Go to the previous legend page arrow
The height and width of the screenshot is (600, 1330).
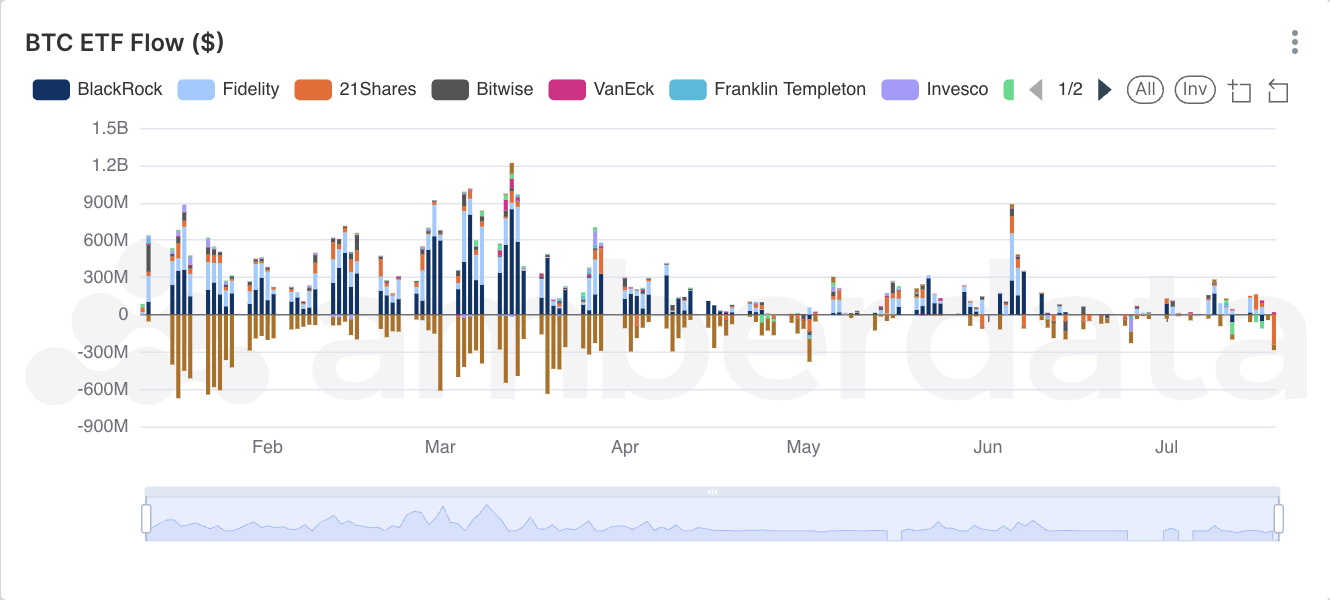(1036, 90)
